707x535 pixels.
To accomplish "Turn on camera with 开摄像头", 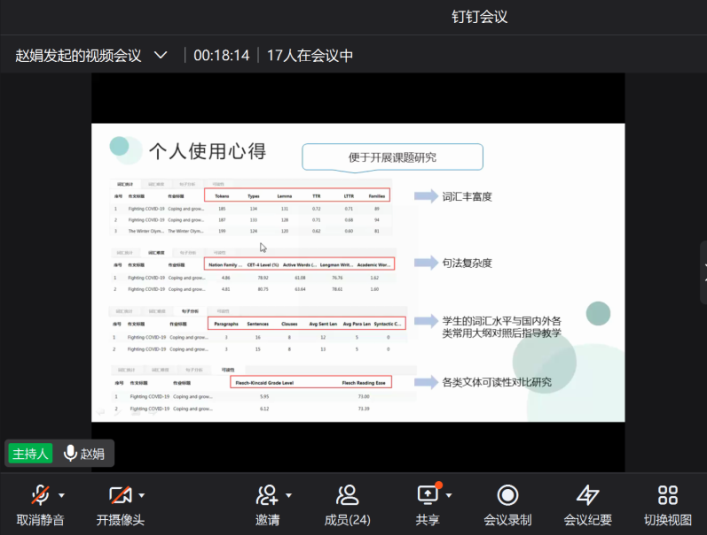I will click(119, 496).
